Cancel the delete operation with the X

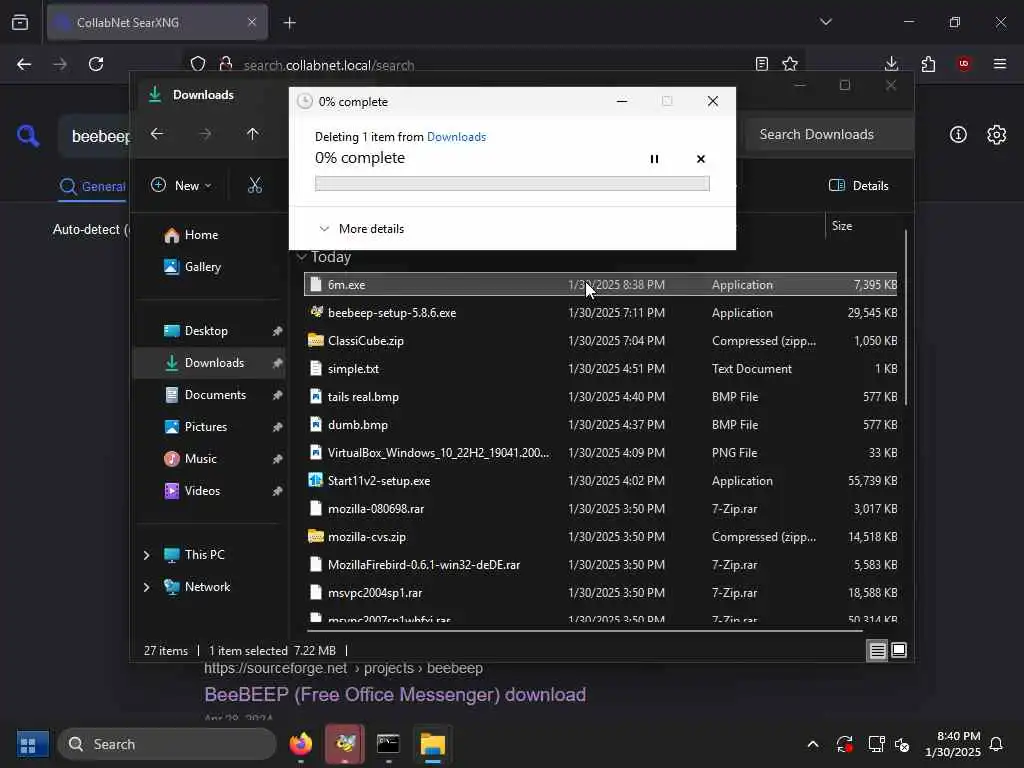[701, 159]
